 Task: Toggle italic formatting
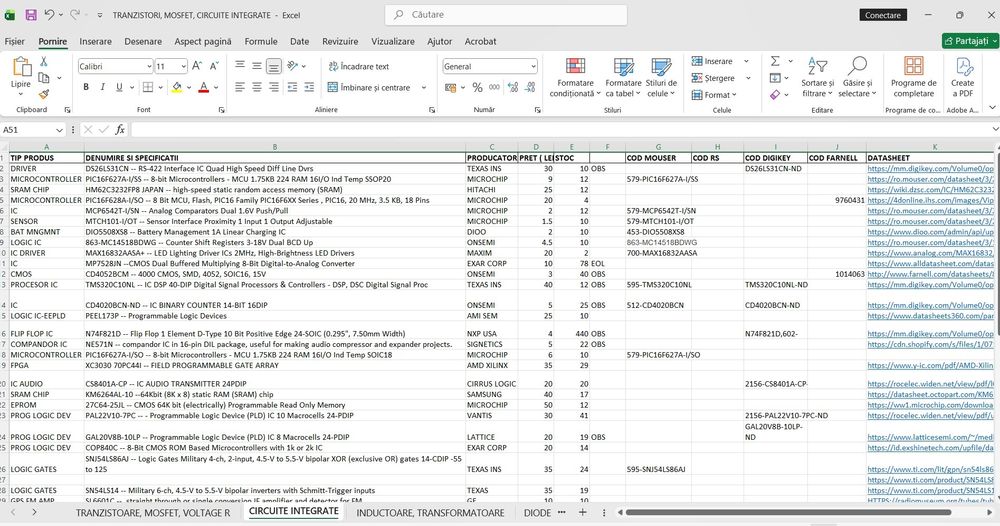(102, 87)
